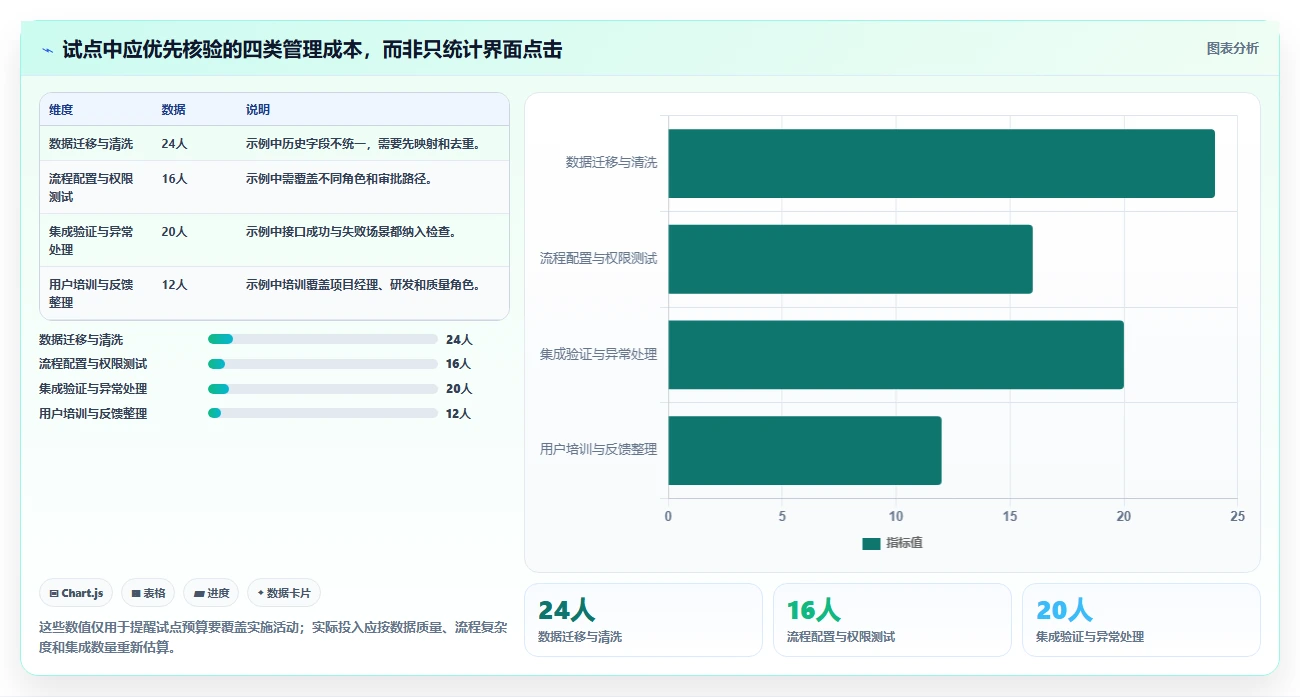Select the 表格 tag chip

(x=148, y=593)
